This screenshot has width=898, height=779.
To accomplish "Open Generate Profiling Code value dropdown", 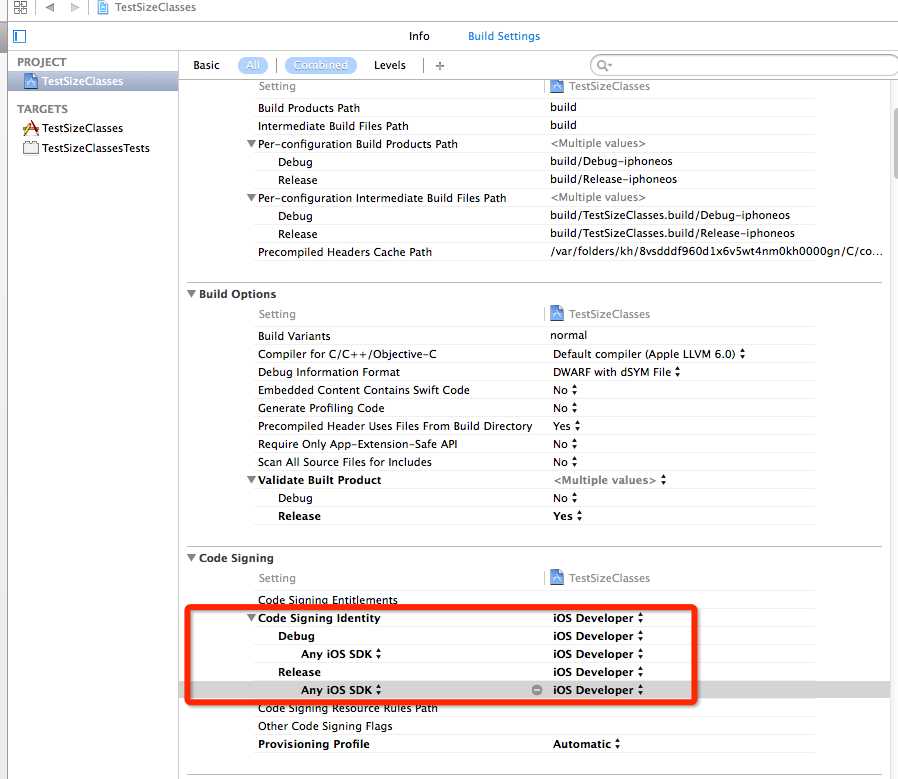I will pos(565,408).
